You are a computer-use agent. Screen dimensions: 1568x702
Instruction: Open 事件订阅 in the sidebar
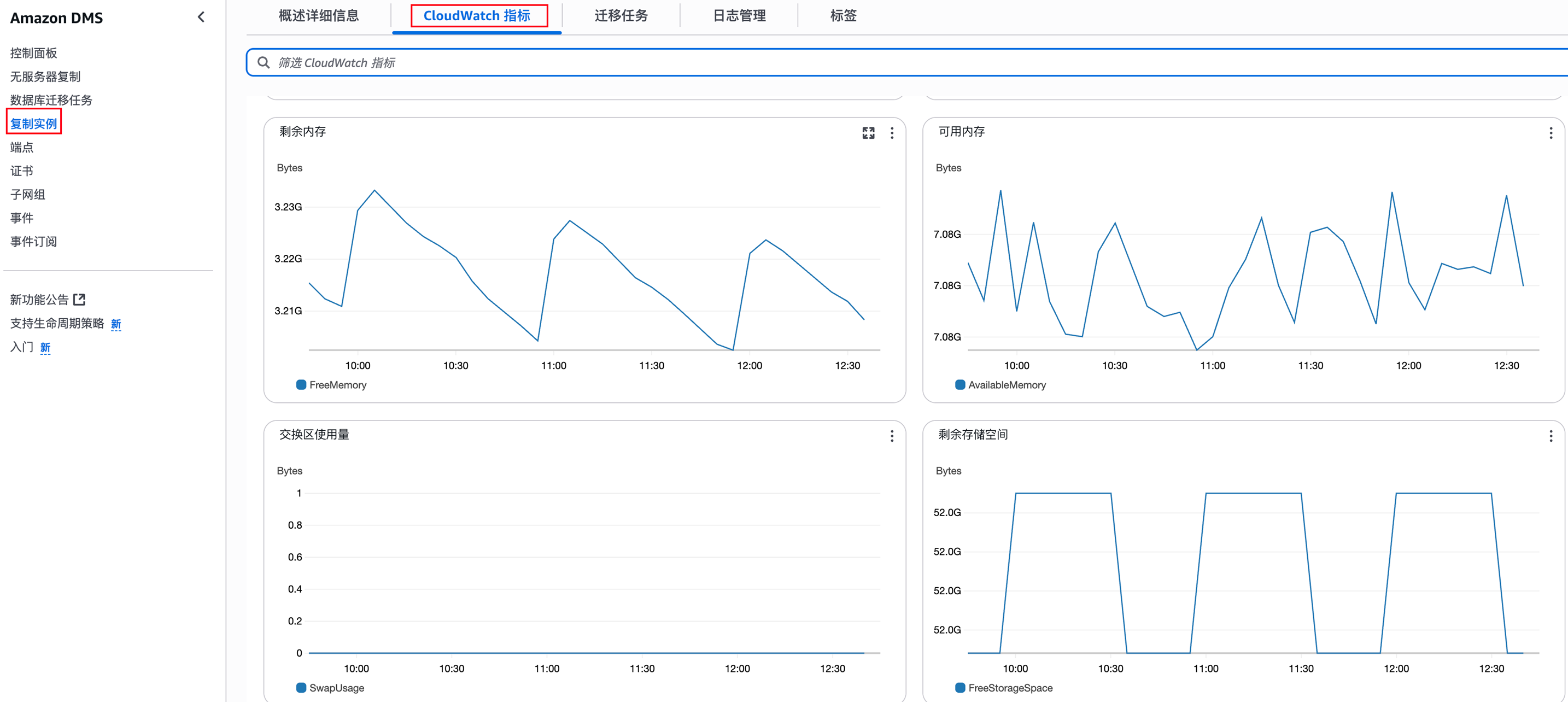[33, 242]
